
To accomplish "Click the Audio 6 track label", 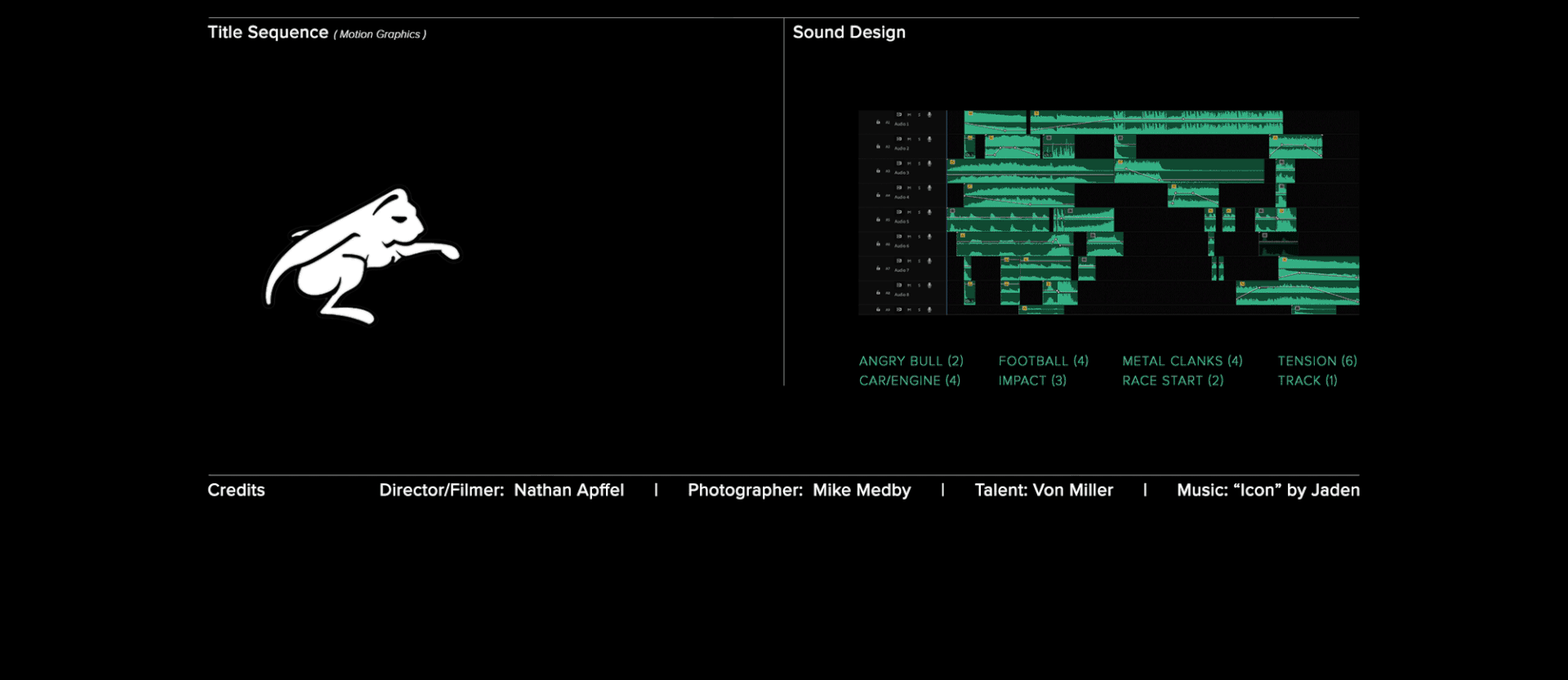I will (x=902, y=246).
